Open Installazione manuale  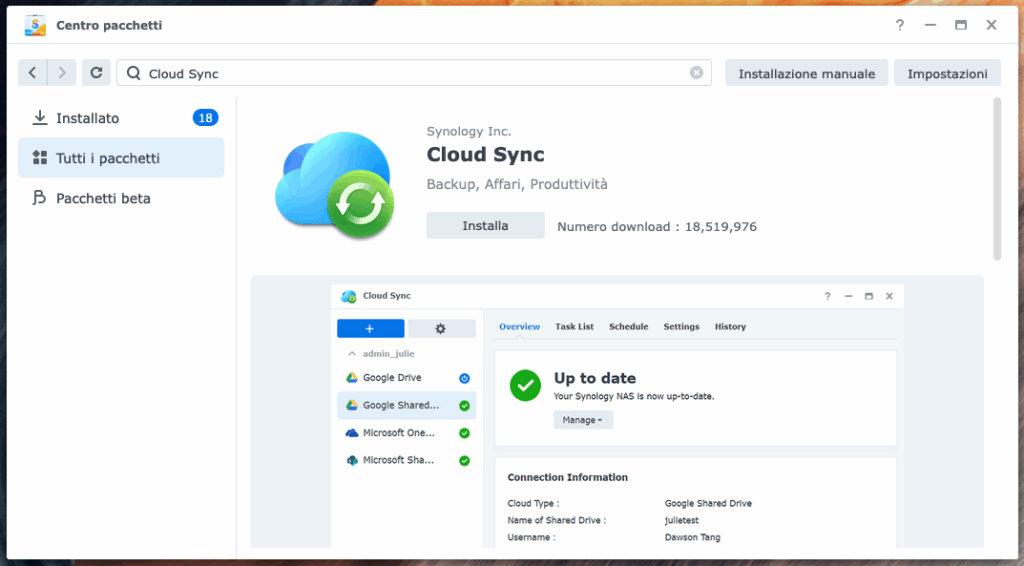(x=806, y=73)
